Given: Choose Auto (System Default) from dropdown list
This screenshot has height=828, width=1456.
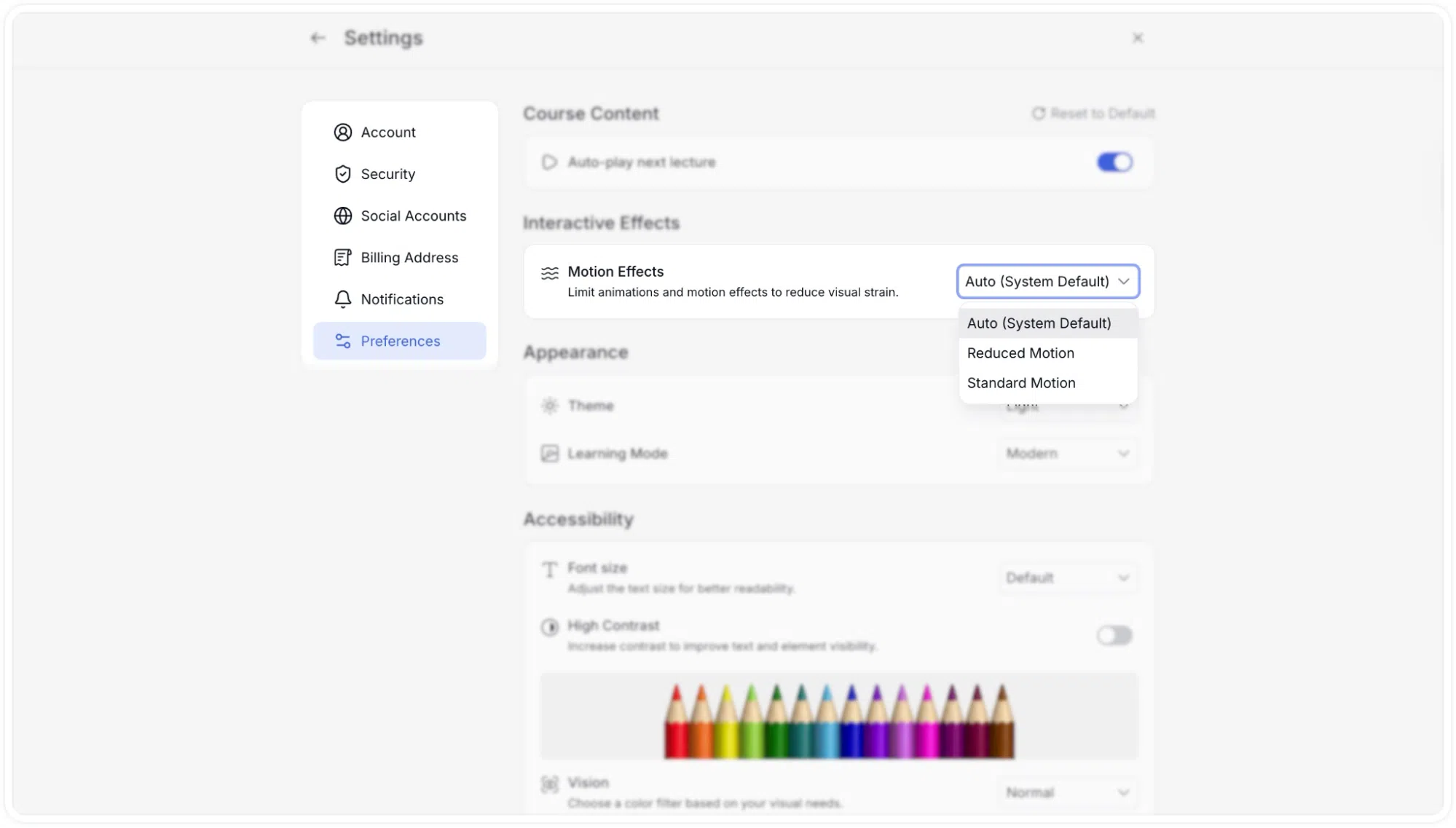Looking at the screenshot, I should click(x=1048, y=323).
